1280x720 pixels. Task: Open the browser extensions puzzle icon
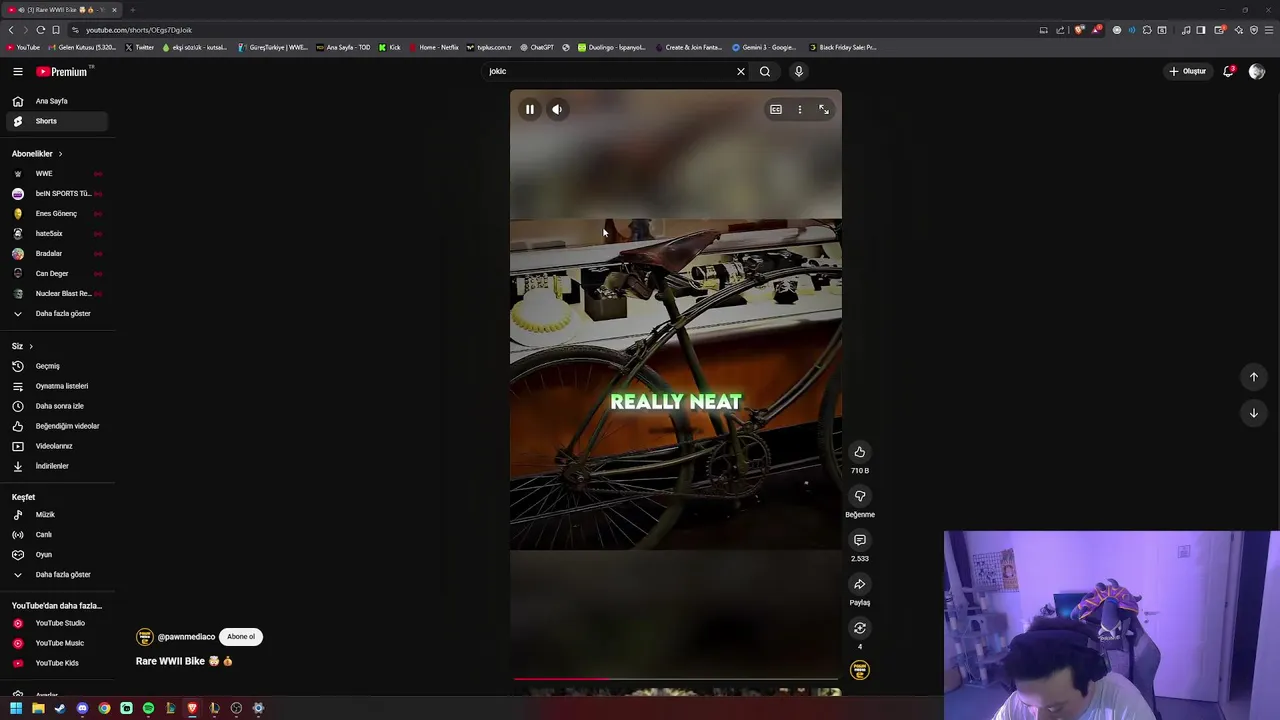pyautogui.click(x=1147, y=30)
